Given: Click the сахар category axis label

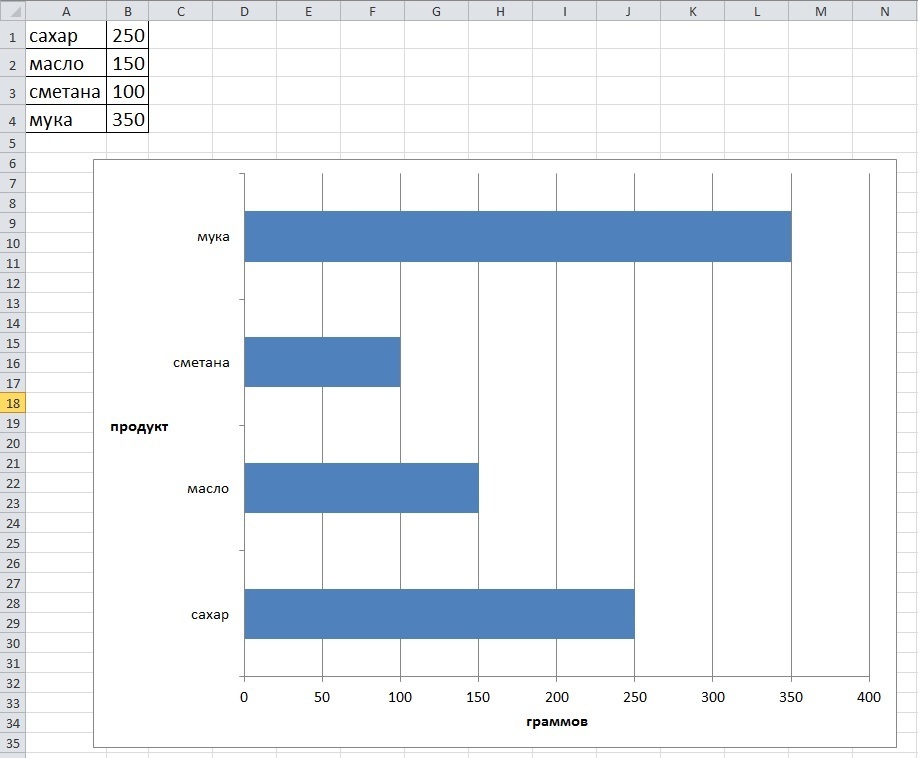Looking at the screenshot, I should [209, 615].
